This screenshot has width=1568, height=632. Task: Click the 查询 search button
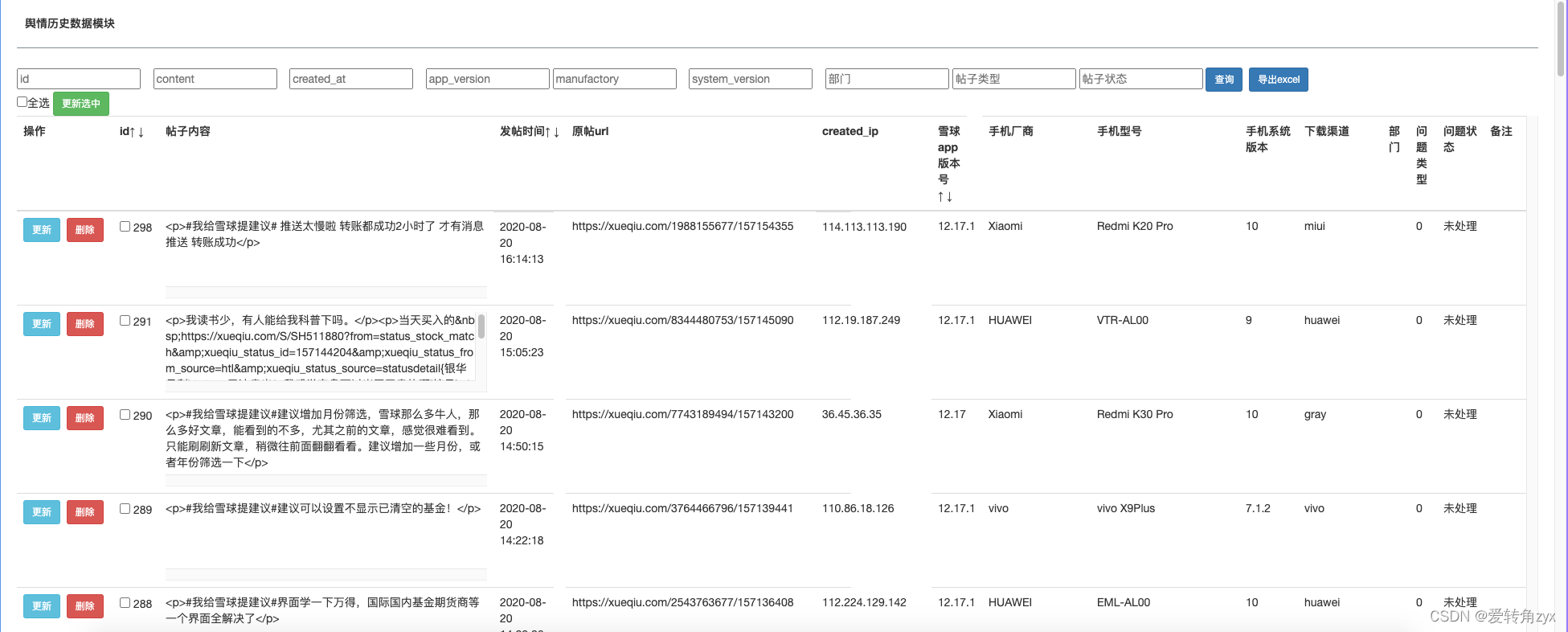pyautogui.click(x=1224, y=80)
